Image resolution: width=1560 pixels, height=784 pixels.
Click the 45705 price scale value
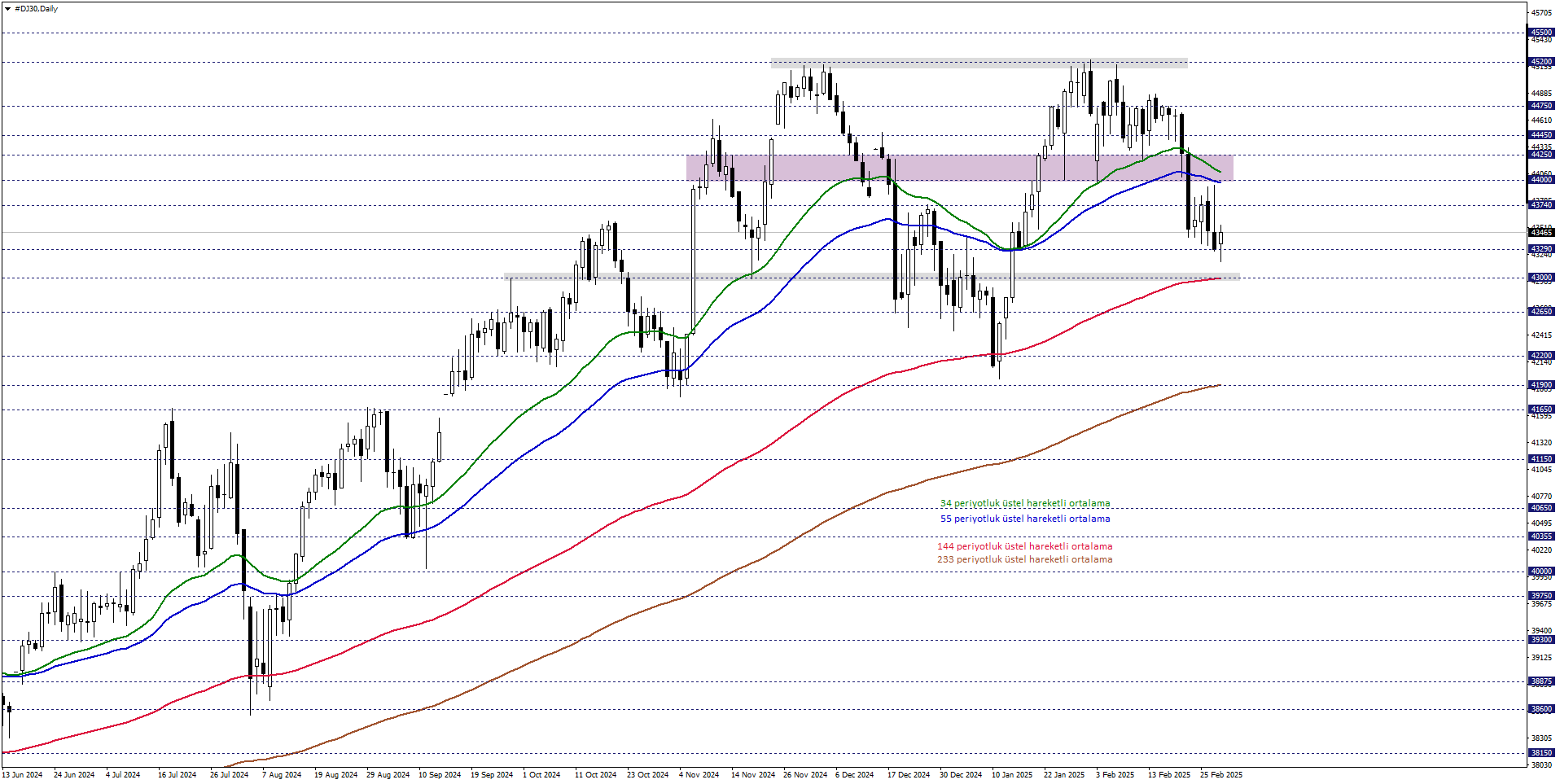(x=1541, y=13)
